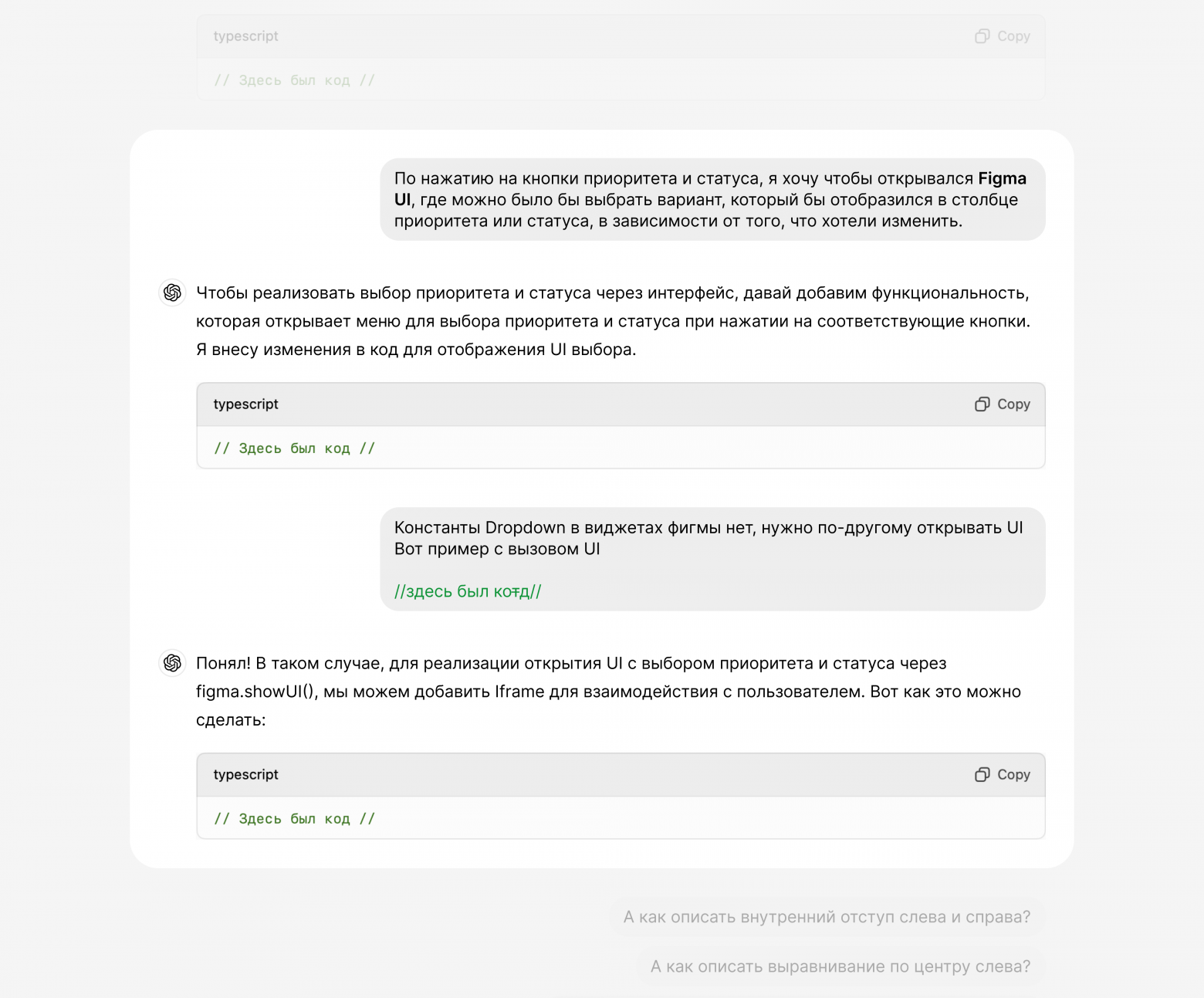This screenshot has width=1204, height=998.
Task: Click the typescript label in the middle code block
Action: 245,404
